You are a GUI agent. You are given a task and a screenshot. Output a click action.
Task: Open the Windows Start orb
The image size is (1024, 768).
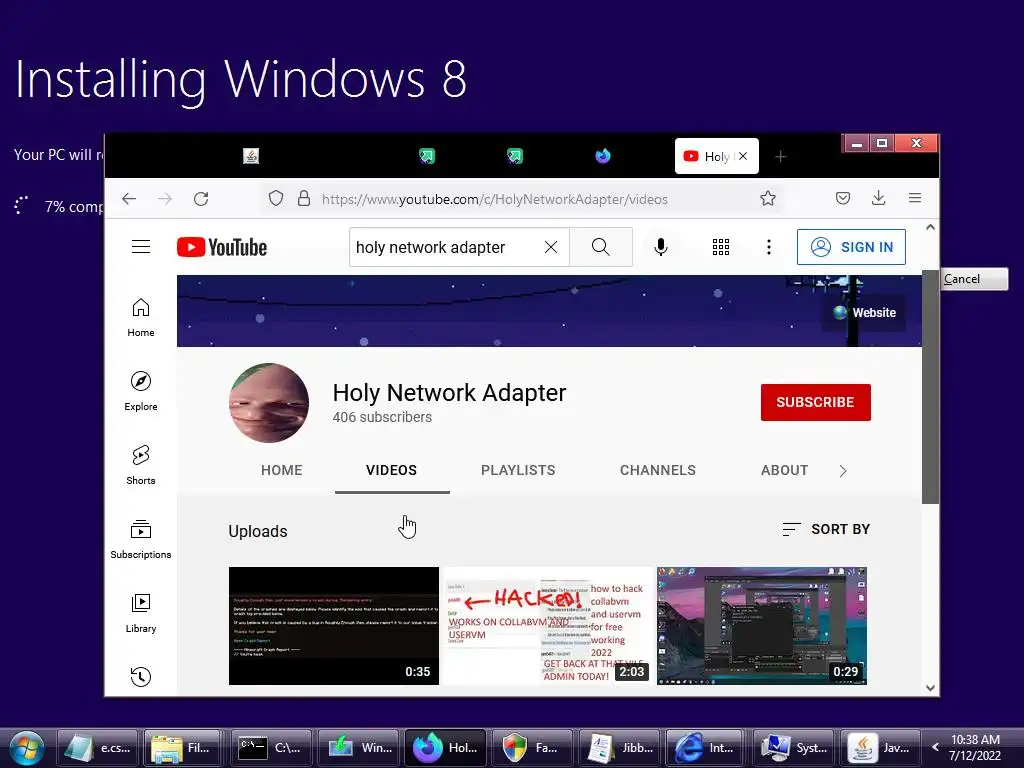(27, 748)
